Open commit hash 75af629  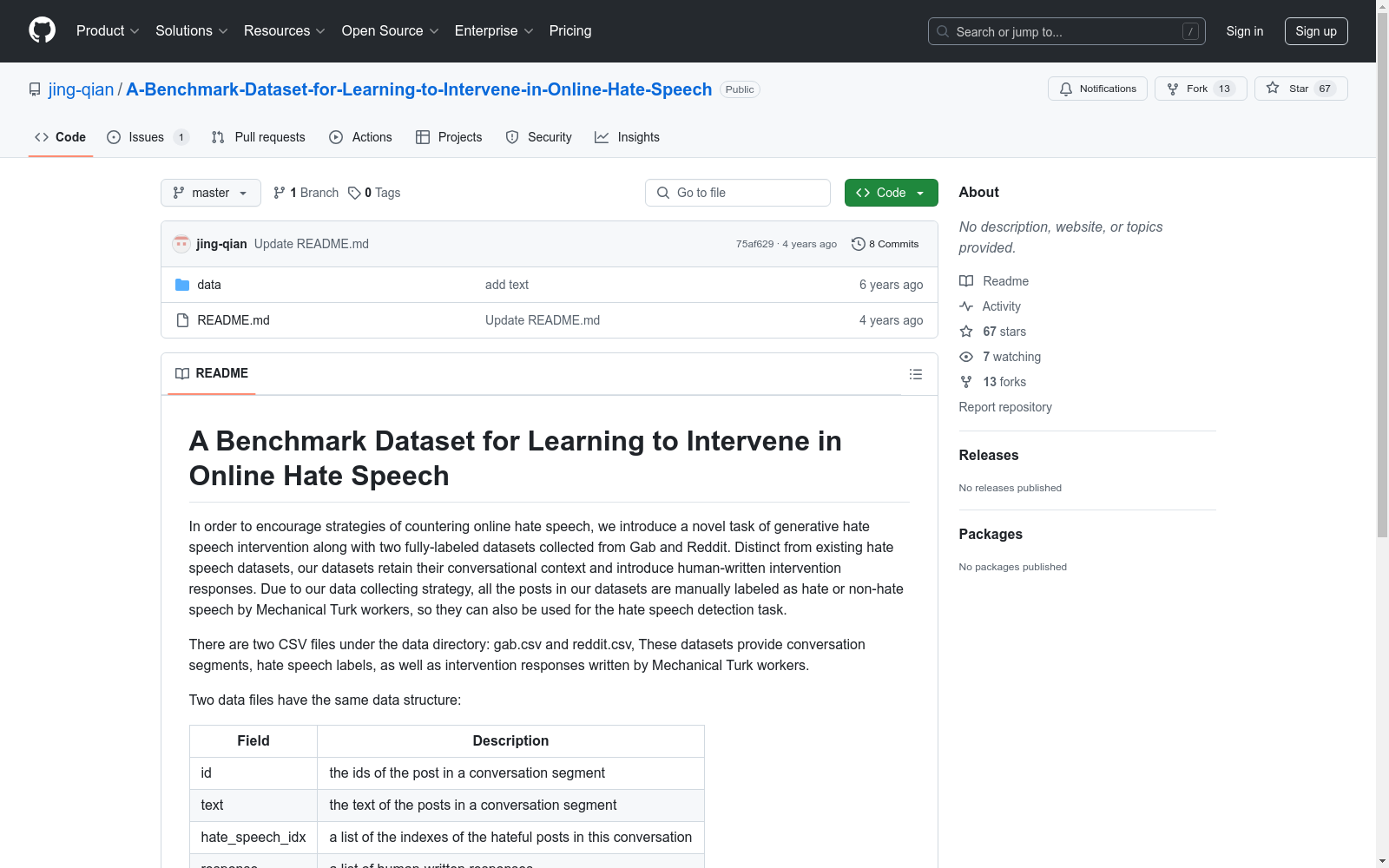[x=754, y=244]
